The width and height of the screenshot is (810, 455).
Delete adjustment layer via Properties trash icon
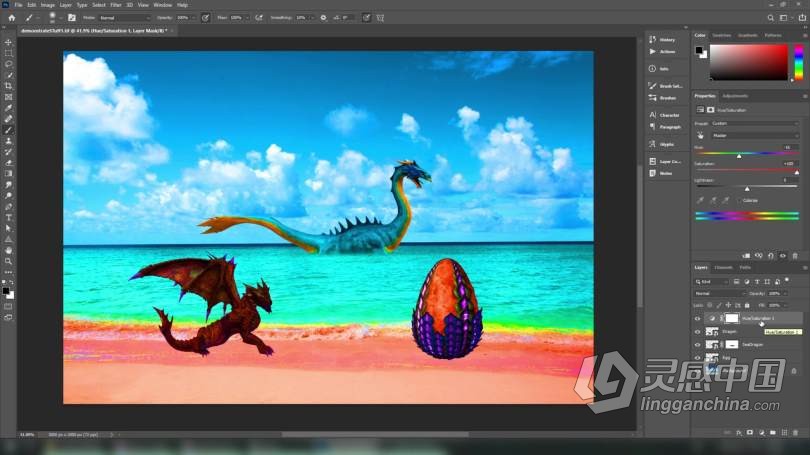795,256
